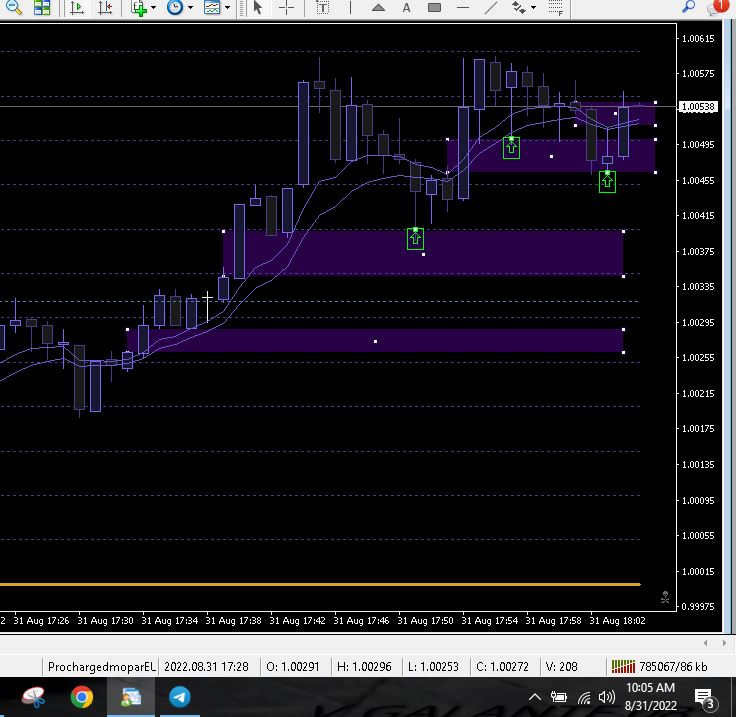The height and width of the screenshot is (717, 736).
Task: Select the horizontal line tool
Action: [x=463, y=8]
